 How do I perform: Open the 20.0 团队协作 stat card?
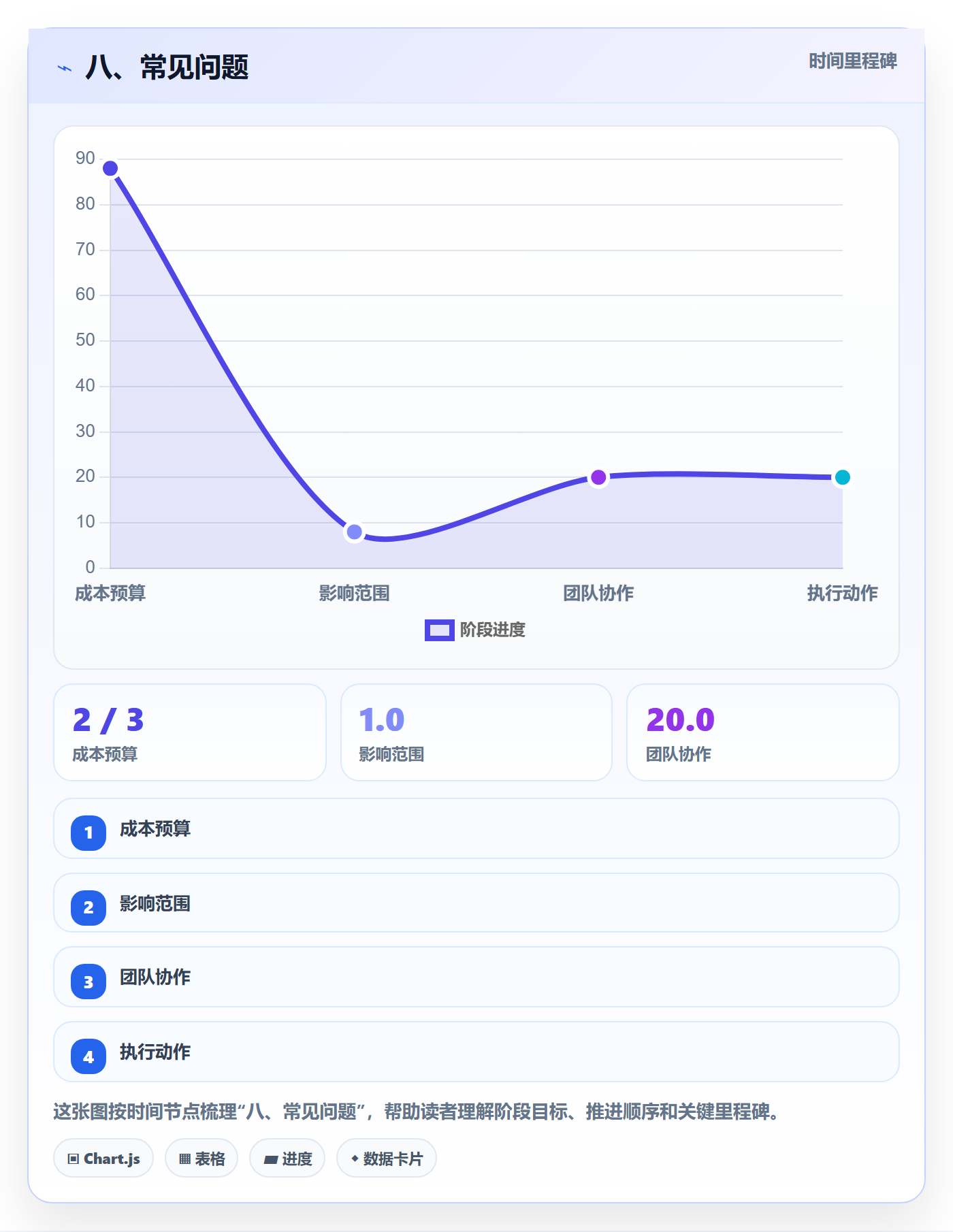coord(763,732)
